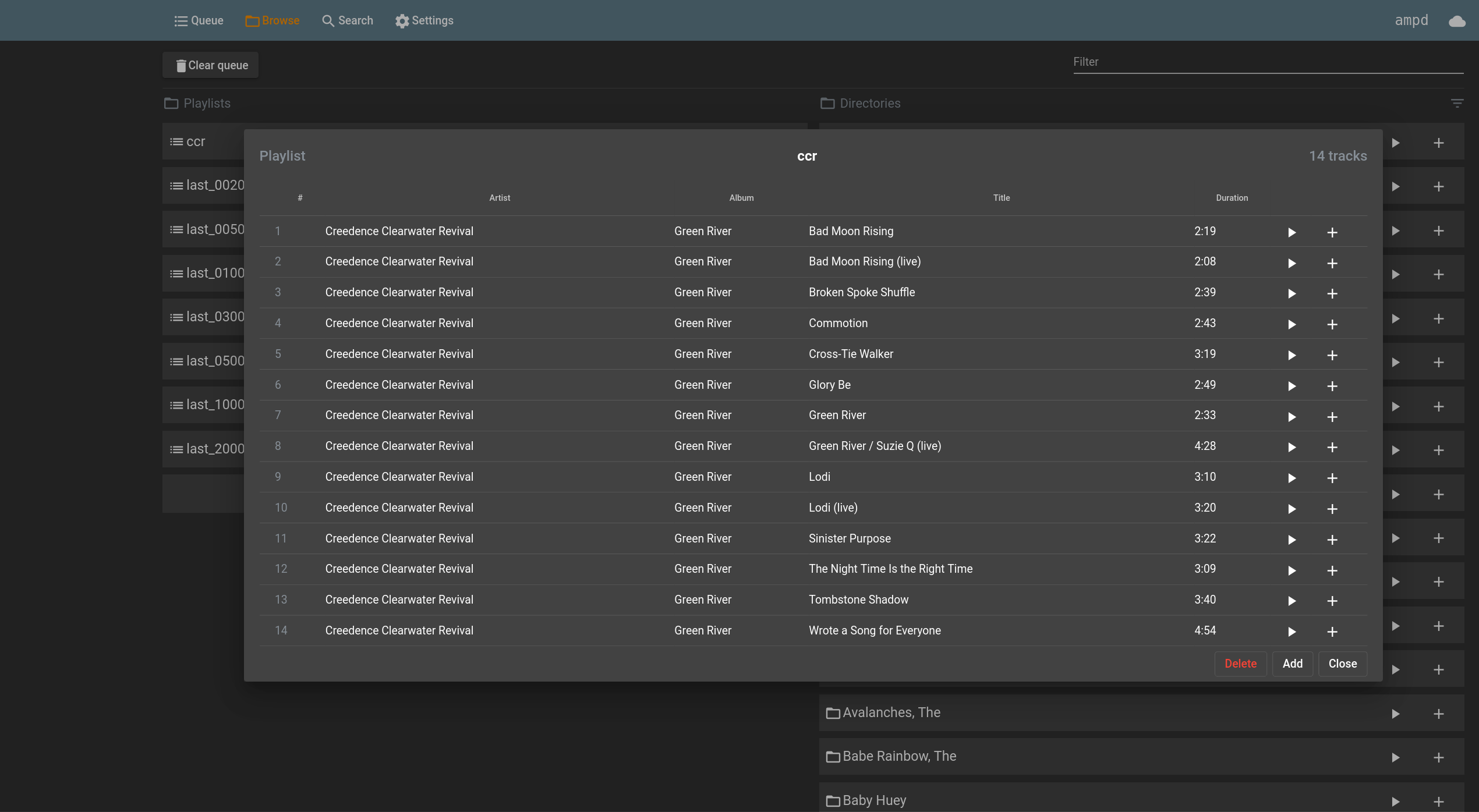Delete the ccr playlist
Screen dimensions: 1479x812
coord(1240,664)
